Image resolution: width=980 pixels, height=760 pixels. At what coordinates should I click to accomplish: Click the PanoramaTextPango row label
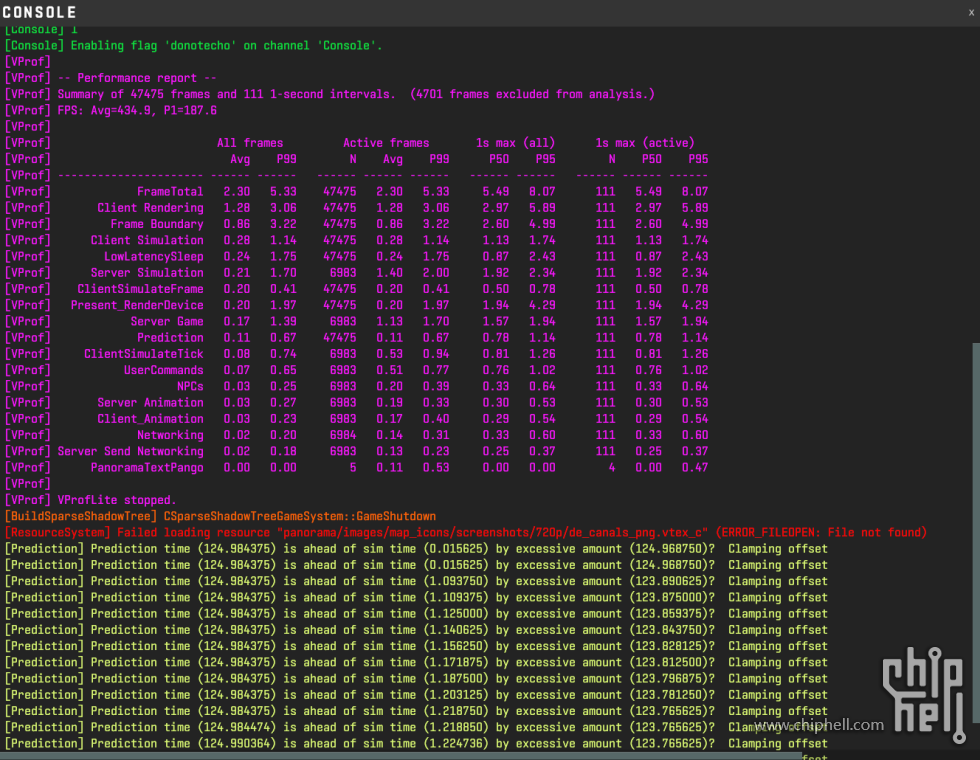pos(147,467)
